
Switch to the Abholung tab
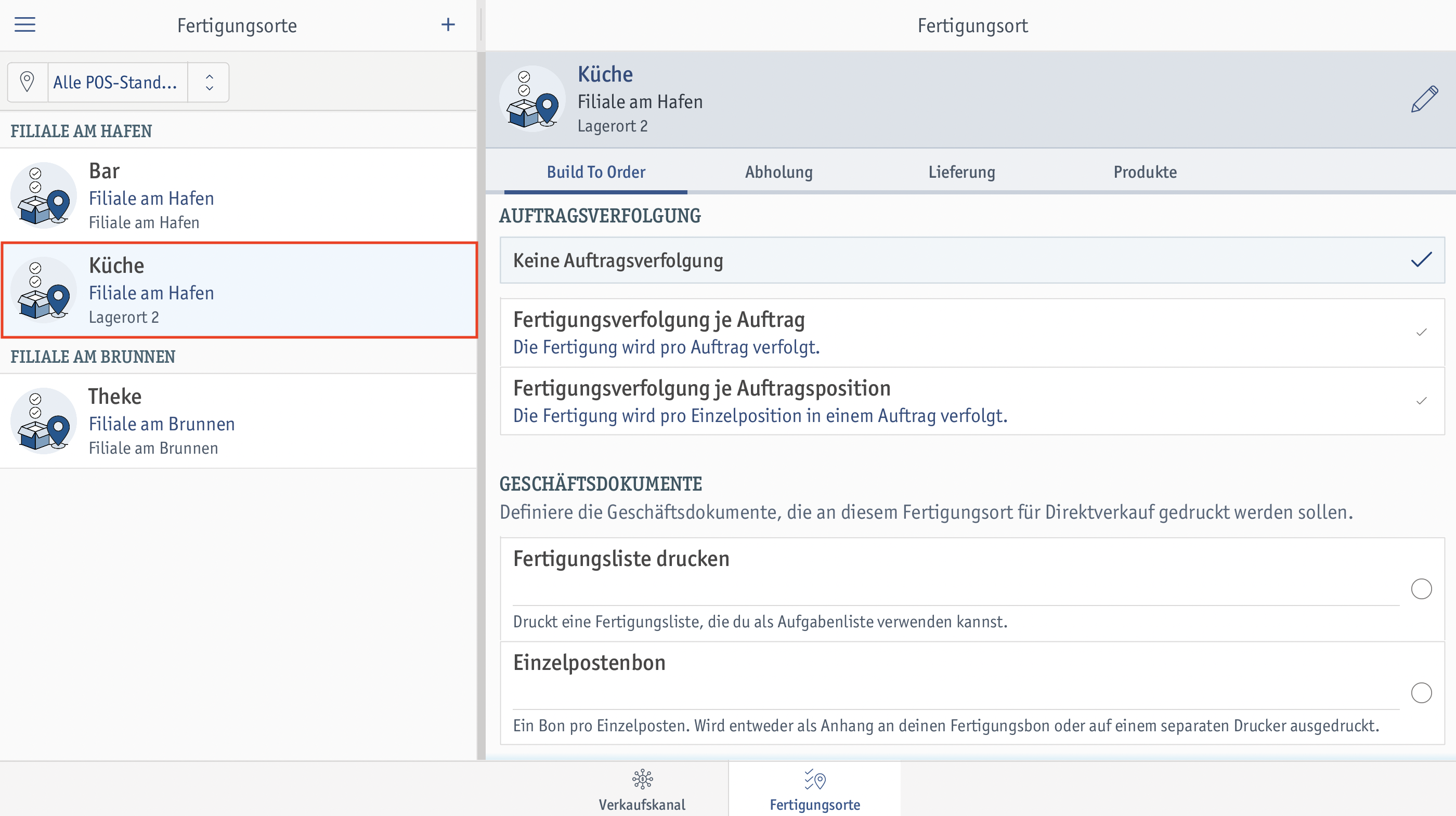click(x=778, y=172)
